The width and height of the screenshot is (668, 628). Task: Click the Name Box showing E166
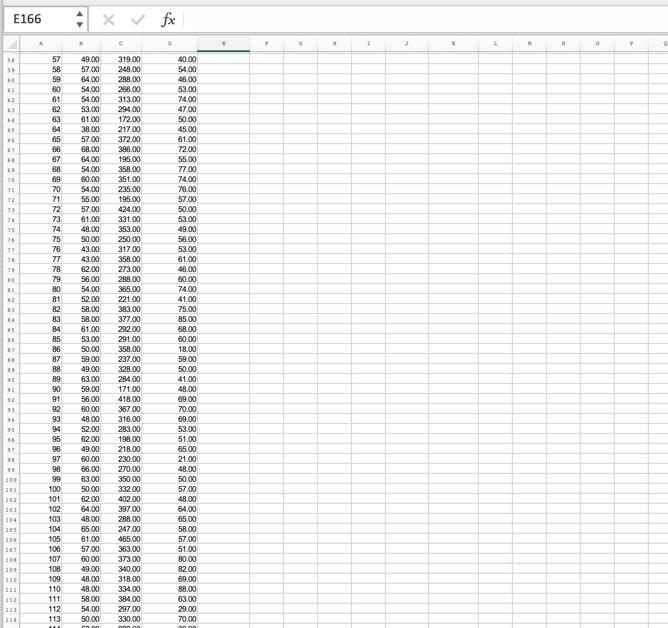38,19
